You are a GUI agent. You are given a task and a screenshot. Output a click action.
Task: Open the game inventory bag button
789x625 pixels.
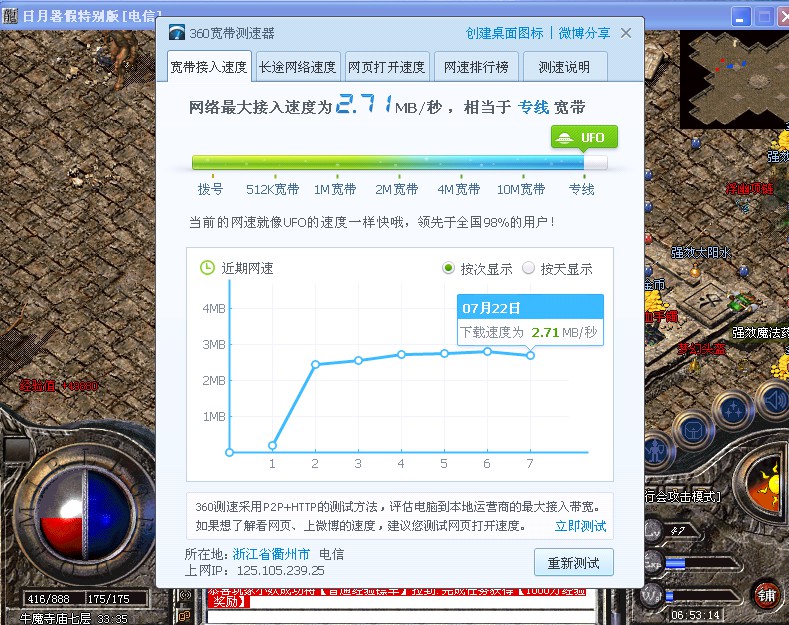693,431
